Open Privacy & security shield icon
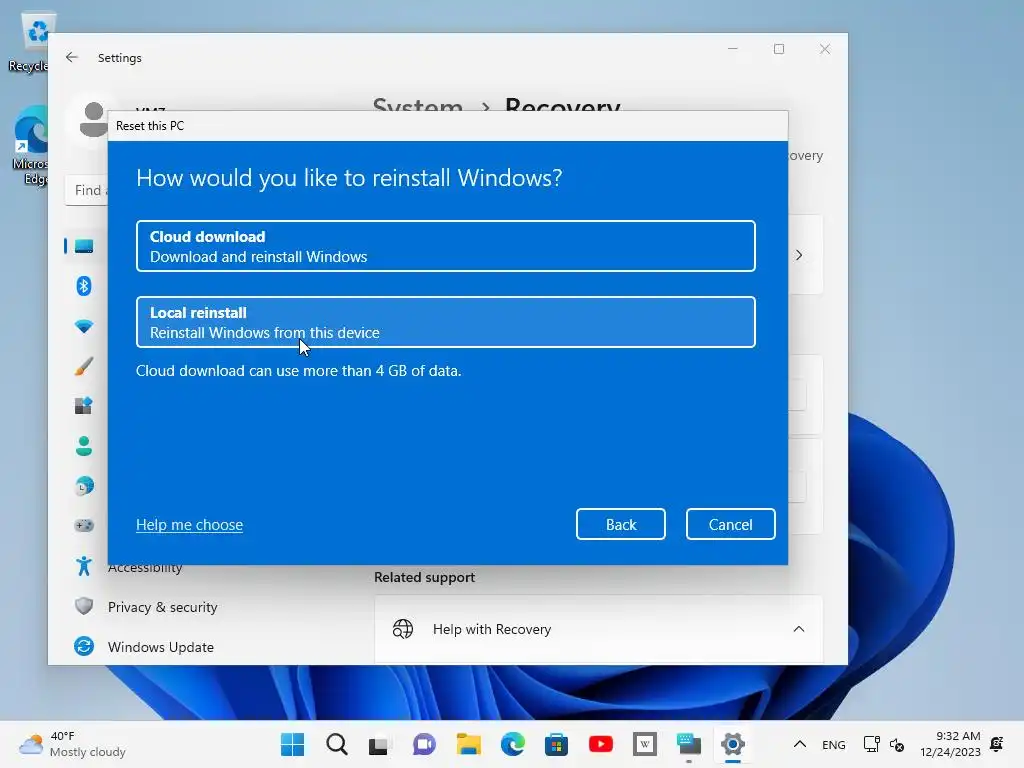The image size is (1024, 768). coord(84,606)
